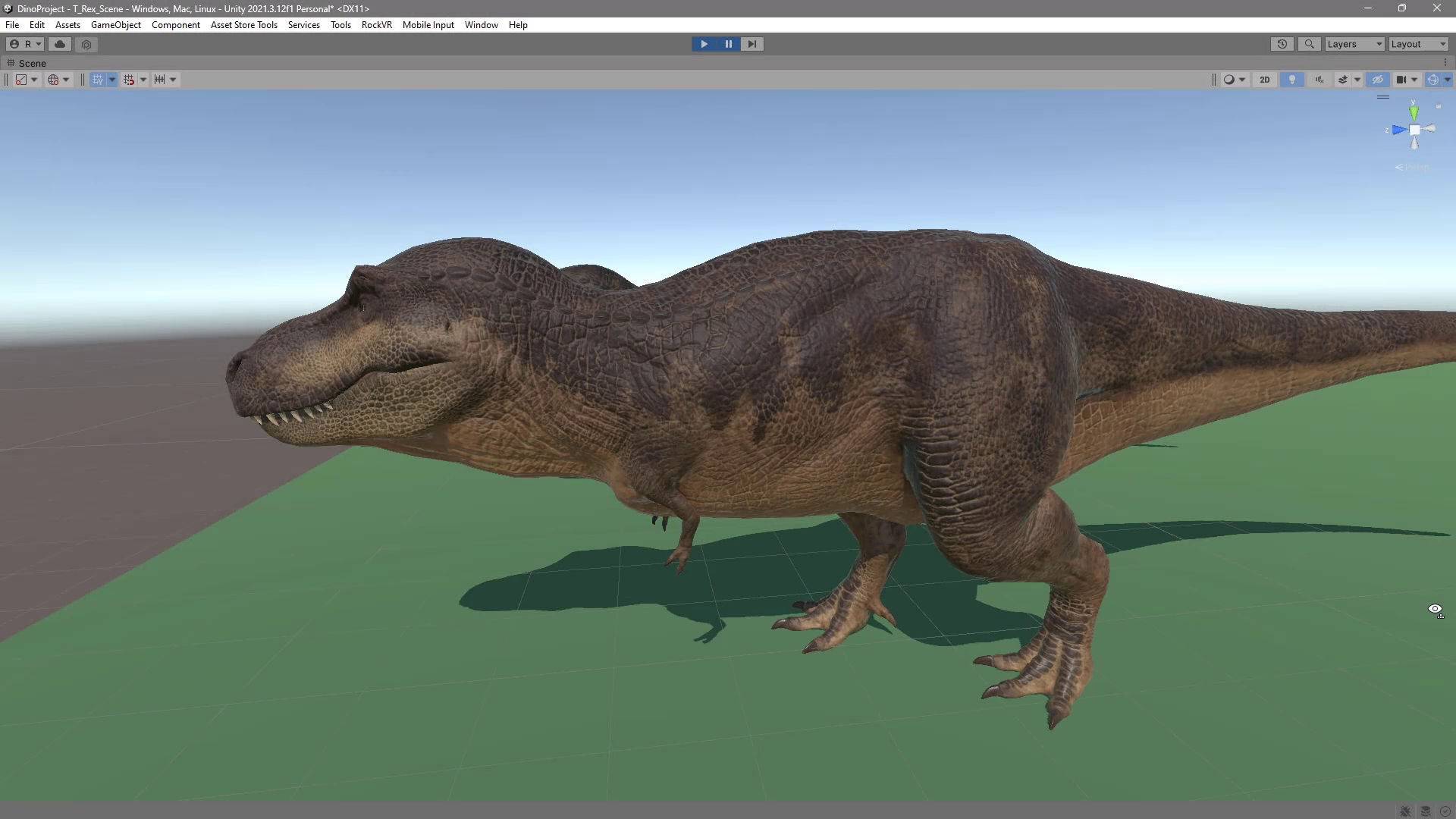Open the Assets menu

tap(67, 25)
